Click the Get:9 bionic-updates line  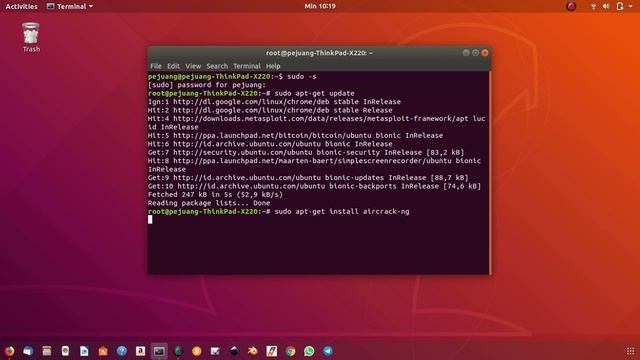(x=308, y=178)
